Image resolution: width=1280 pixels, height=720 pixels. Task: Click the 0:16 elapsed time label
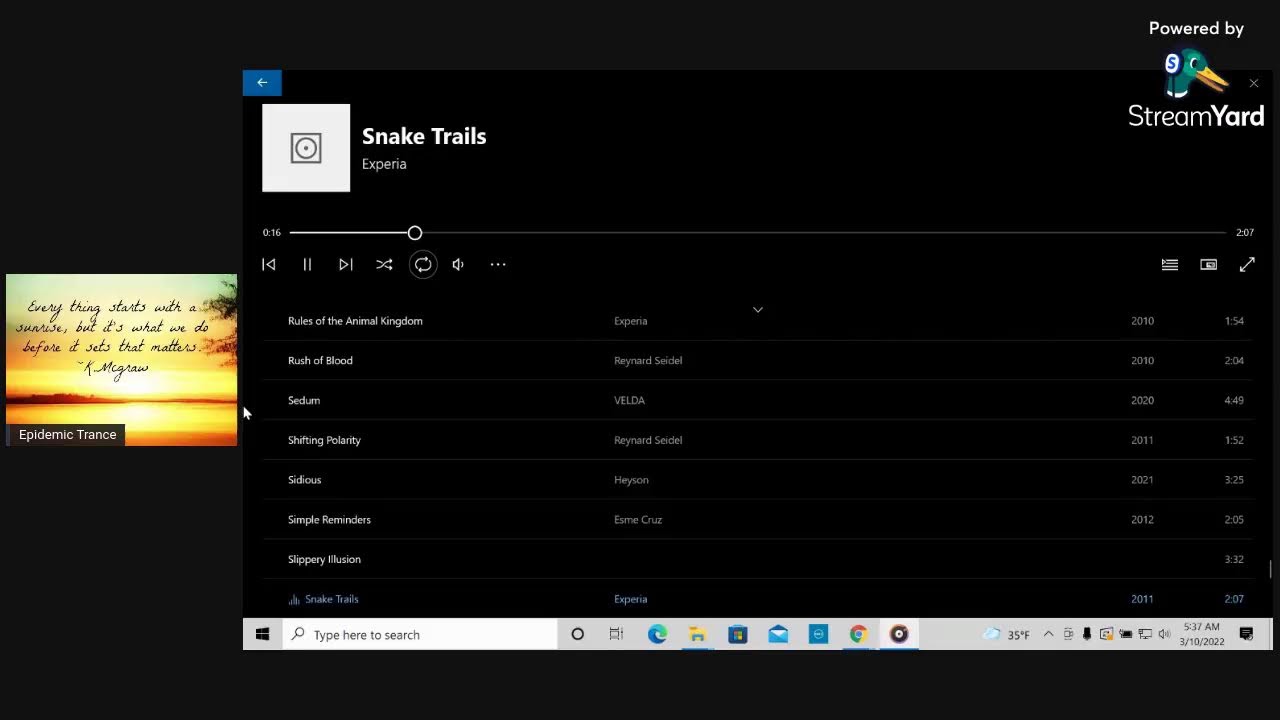(272, 233)
